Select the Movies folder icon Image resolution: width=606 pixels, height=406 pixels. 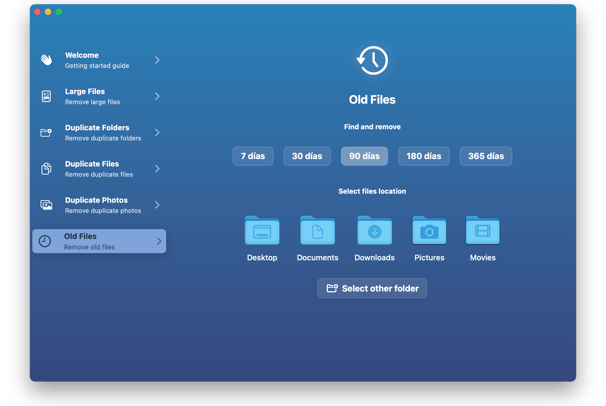483,230
